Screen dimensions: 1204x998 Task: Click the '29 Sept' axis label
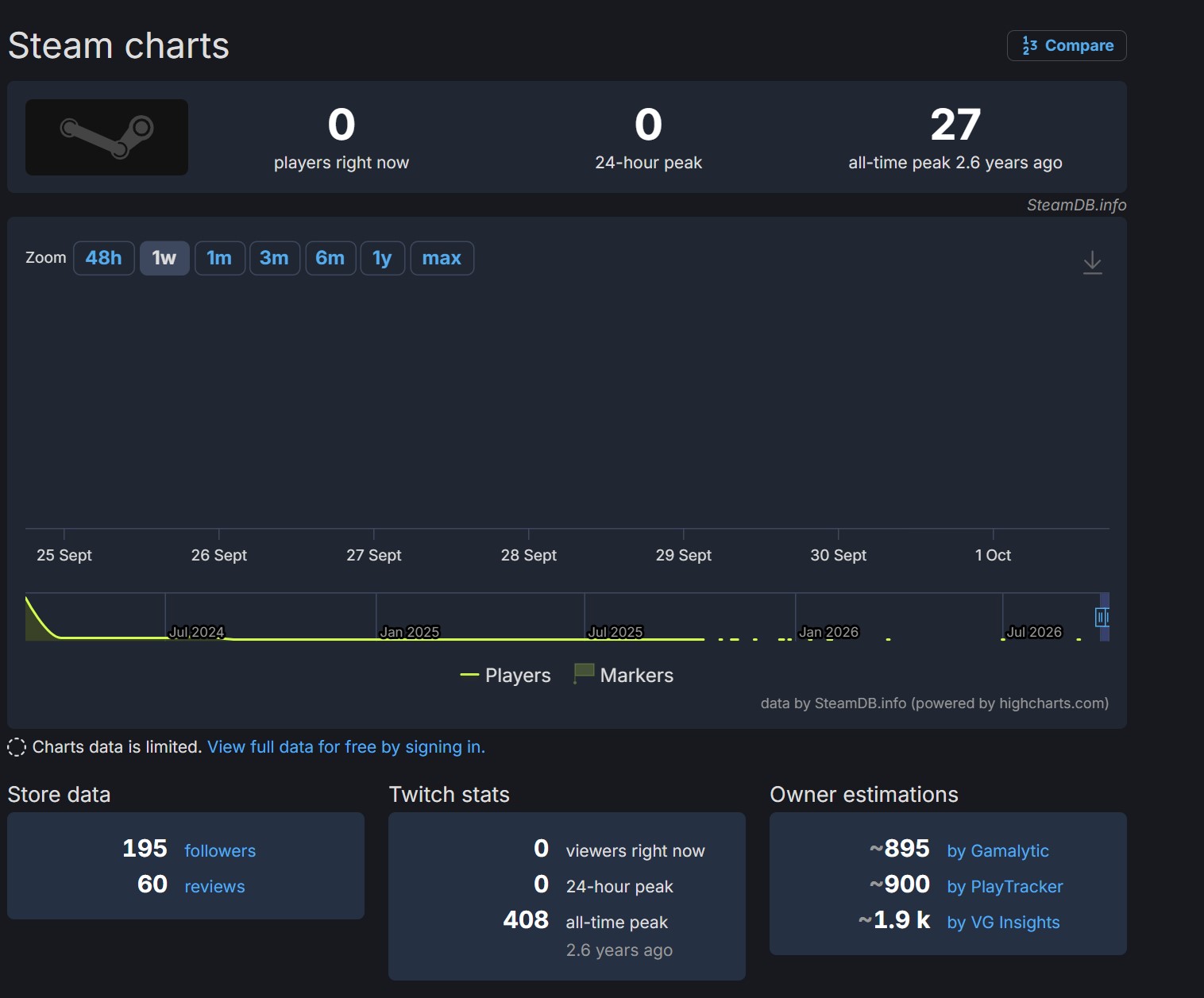tap(684, 555)
